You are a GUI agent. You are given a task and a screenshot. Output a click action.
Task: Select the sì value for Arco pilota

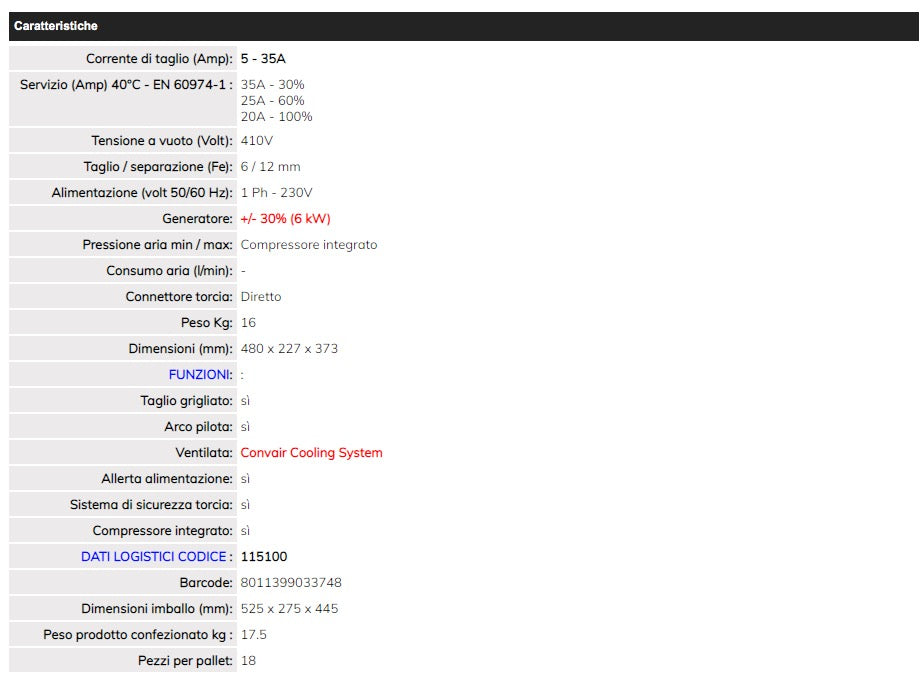[x=245, y=426]
